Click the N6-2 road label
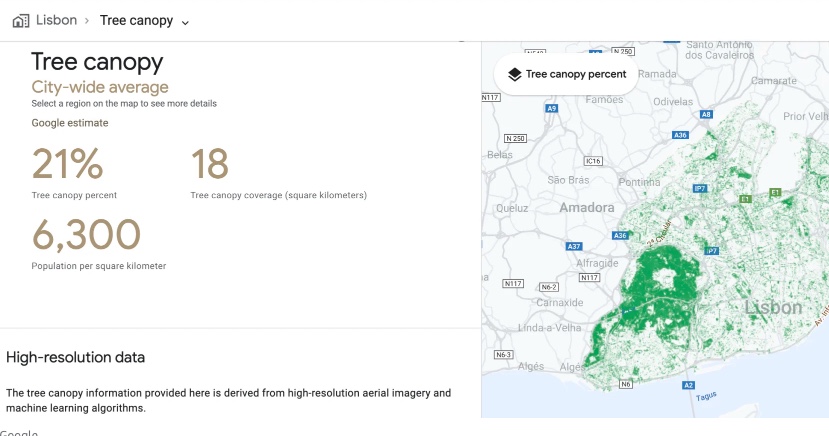829x436 pixels. [x=549, y=287]
